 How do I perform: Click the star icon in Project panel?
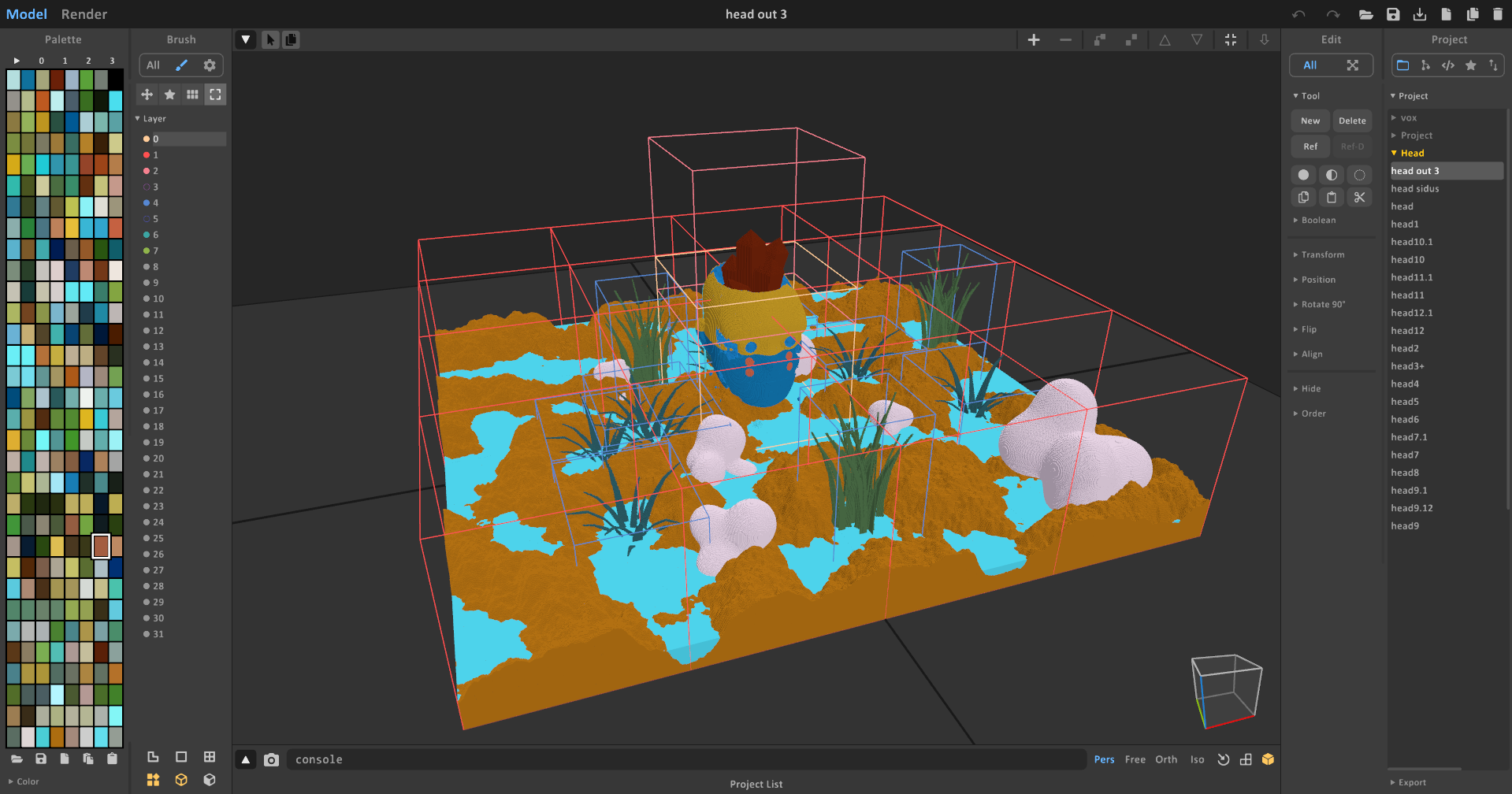click(x=1470, y=65)
